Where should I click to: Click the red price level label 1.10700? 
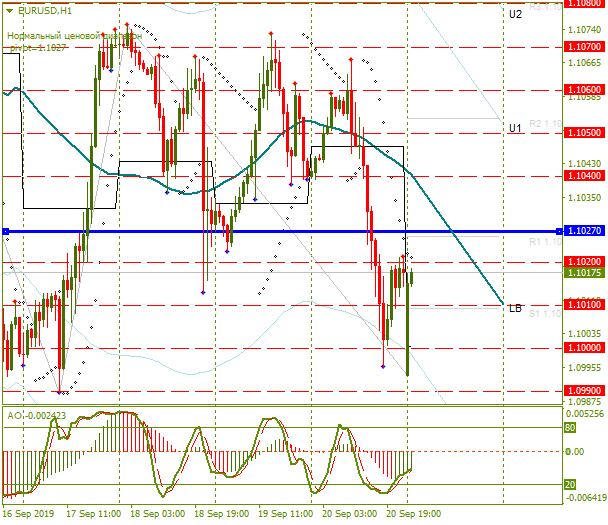point(584,47)
